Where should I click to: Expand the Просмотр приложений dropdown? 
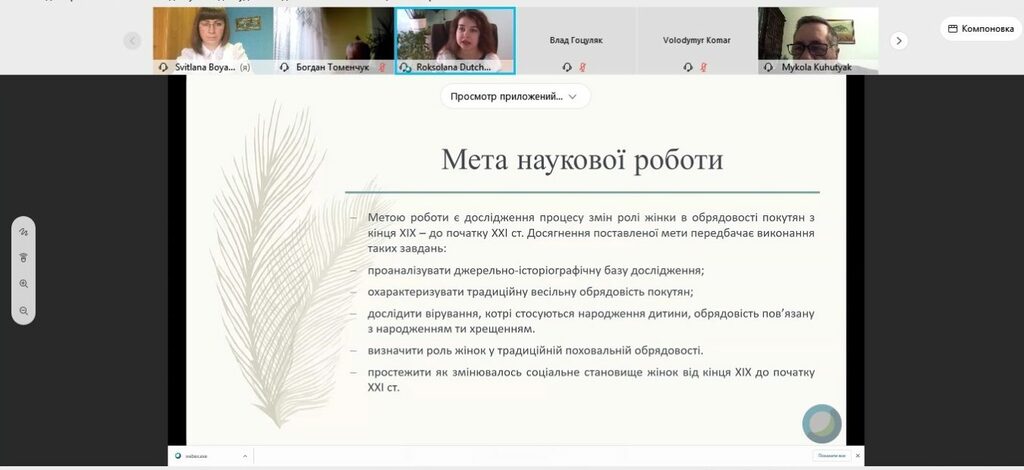pyautogui.click(x=515, y=97)
